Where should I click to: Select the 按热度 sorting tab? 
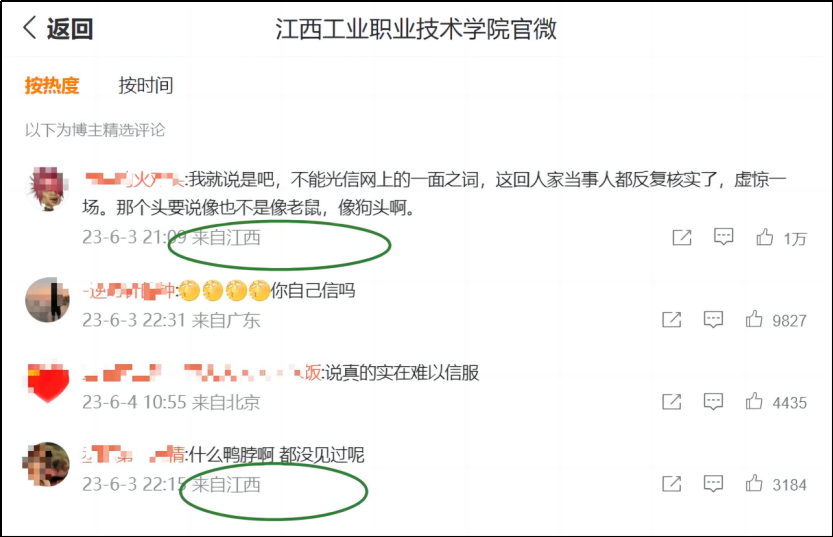(52, 85)
